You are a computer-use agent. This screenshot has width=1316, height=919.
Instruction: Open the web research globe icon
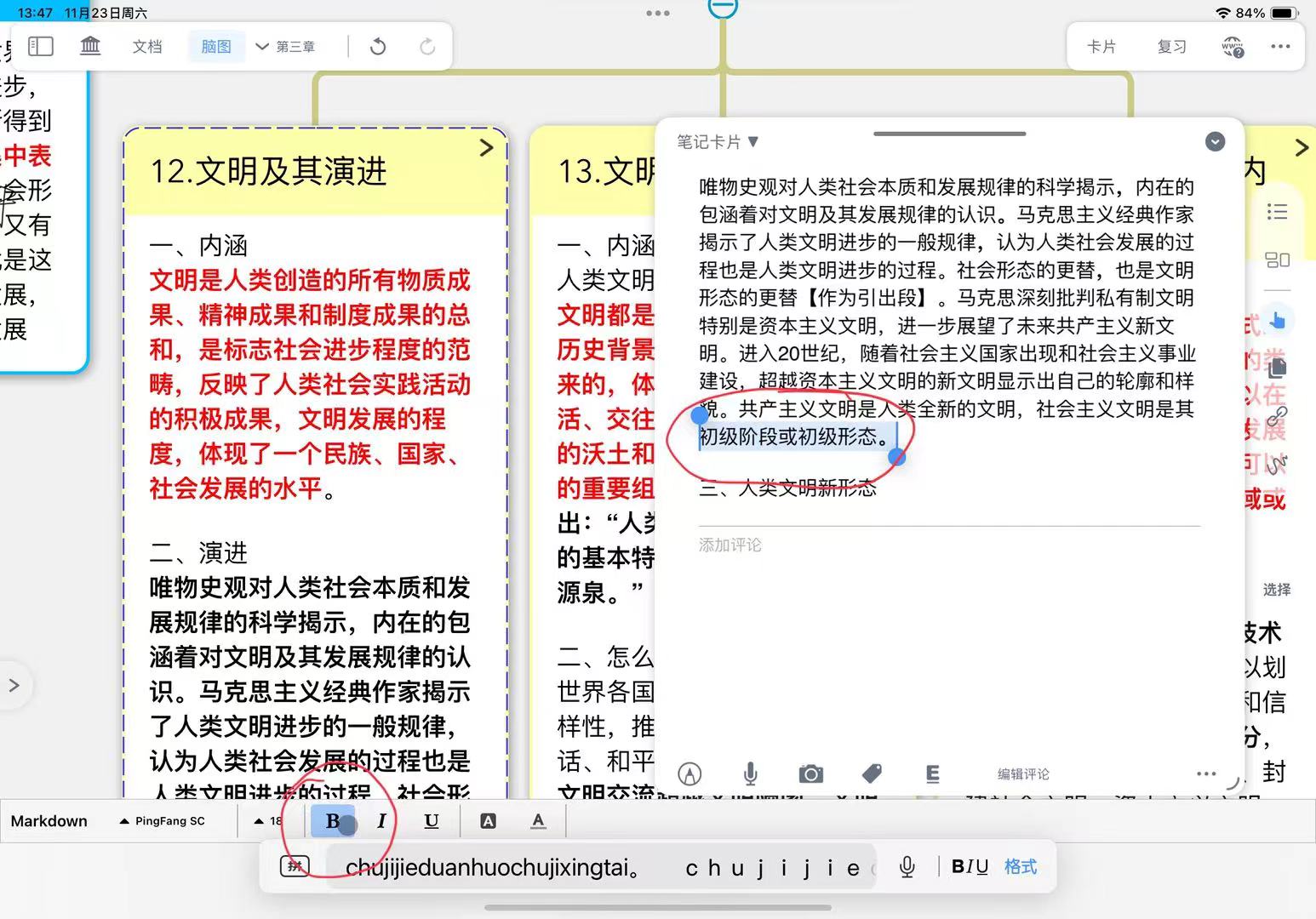[x=1232, y=48]
